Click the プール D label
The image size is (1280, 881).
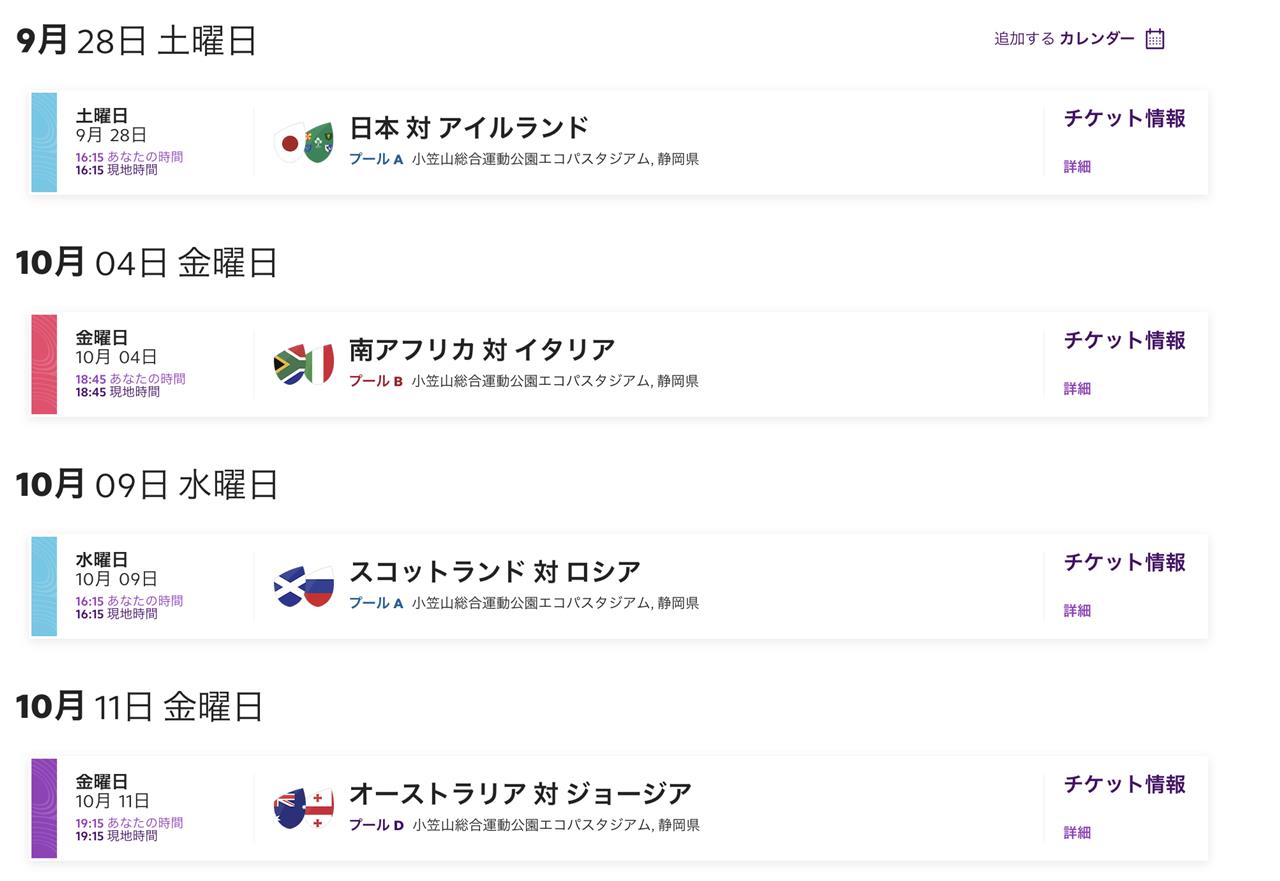tap(376, 825)
